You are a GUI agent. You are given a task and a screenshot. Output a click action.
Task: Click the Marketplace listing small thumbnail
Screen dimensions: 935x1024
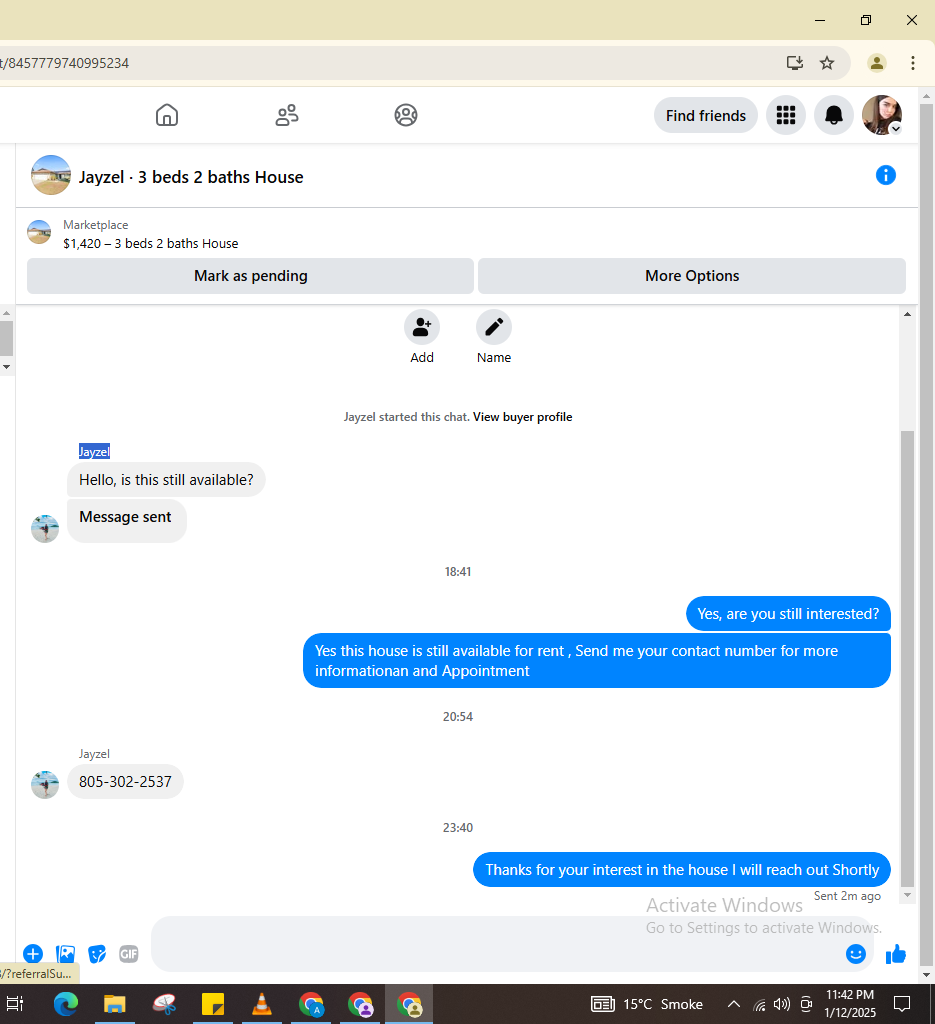click(x=39, y=232)
